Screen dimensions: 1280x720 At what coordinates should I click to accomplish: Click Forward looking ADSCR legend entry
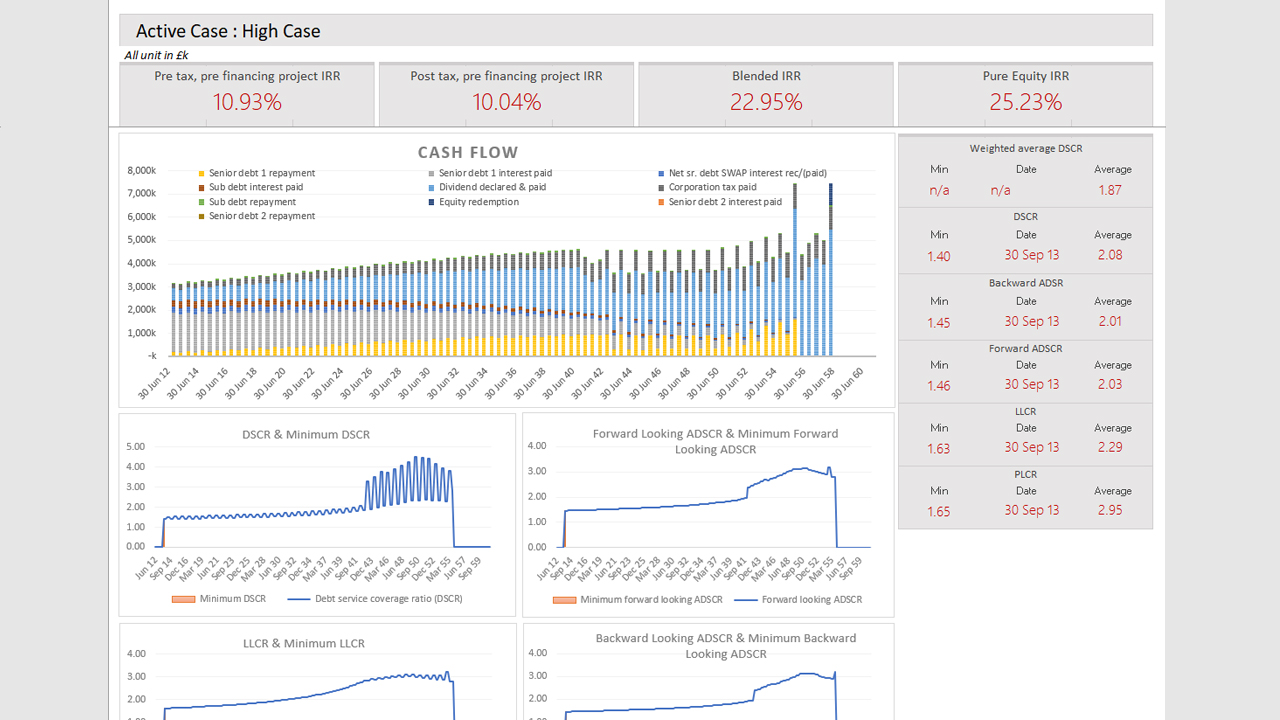pyautogui.click(x=811, y=599)
